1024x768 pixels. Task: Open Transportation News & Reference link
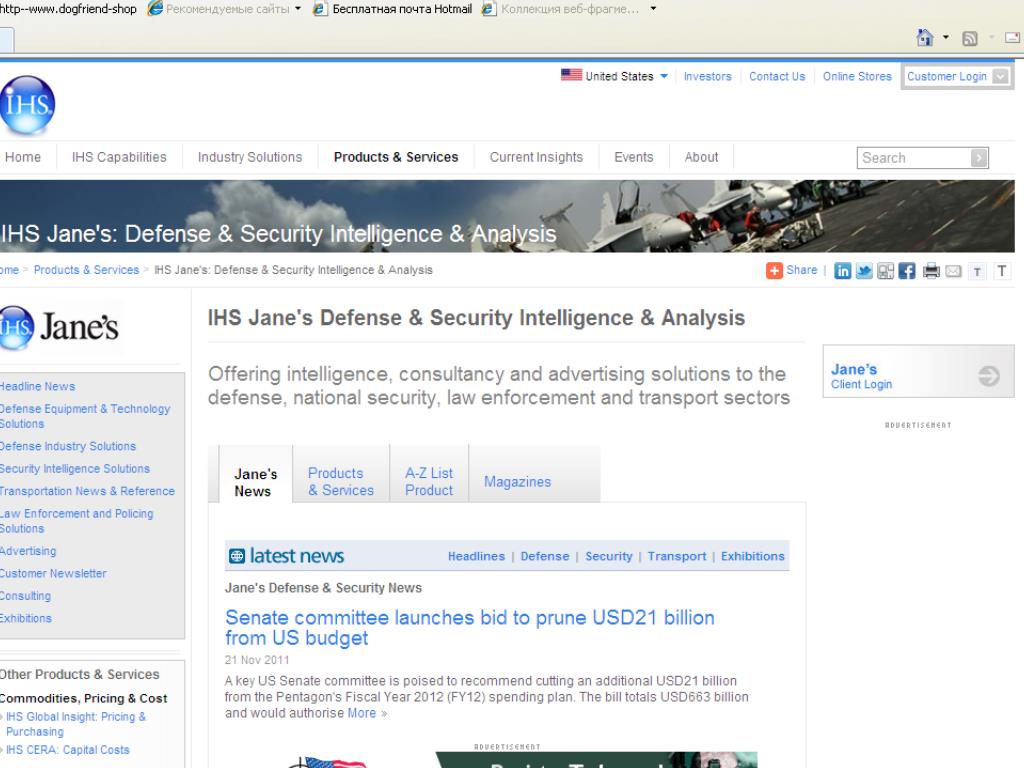[x=88, y=491]
